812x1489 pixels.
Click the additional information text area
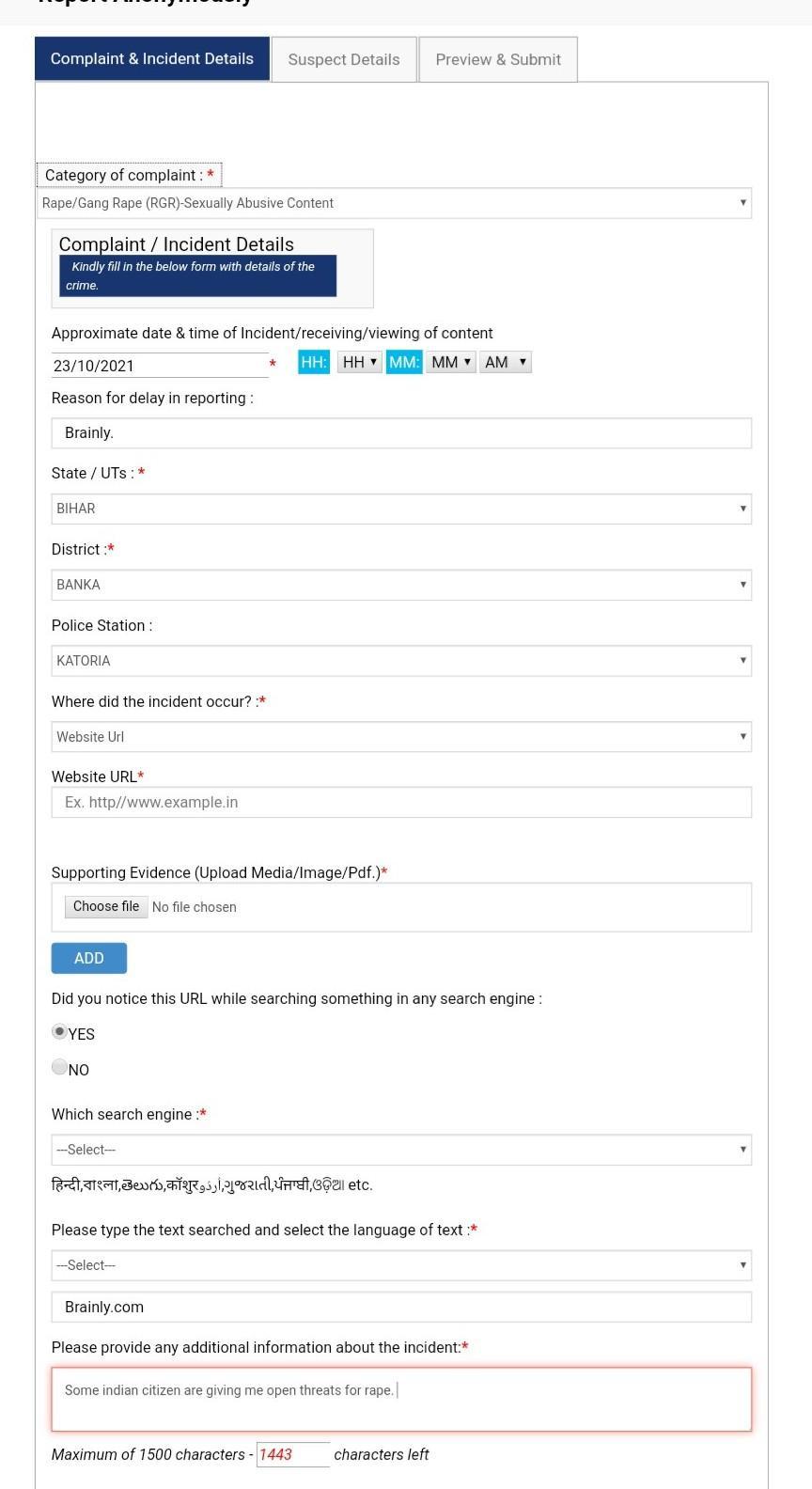tap(401, 1399)
